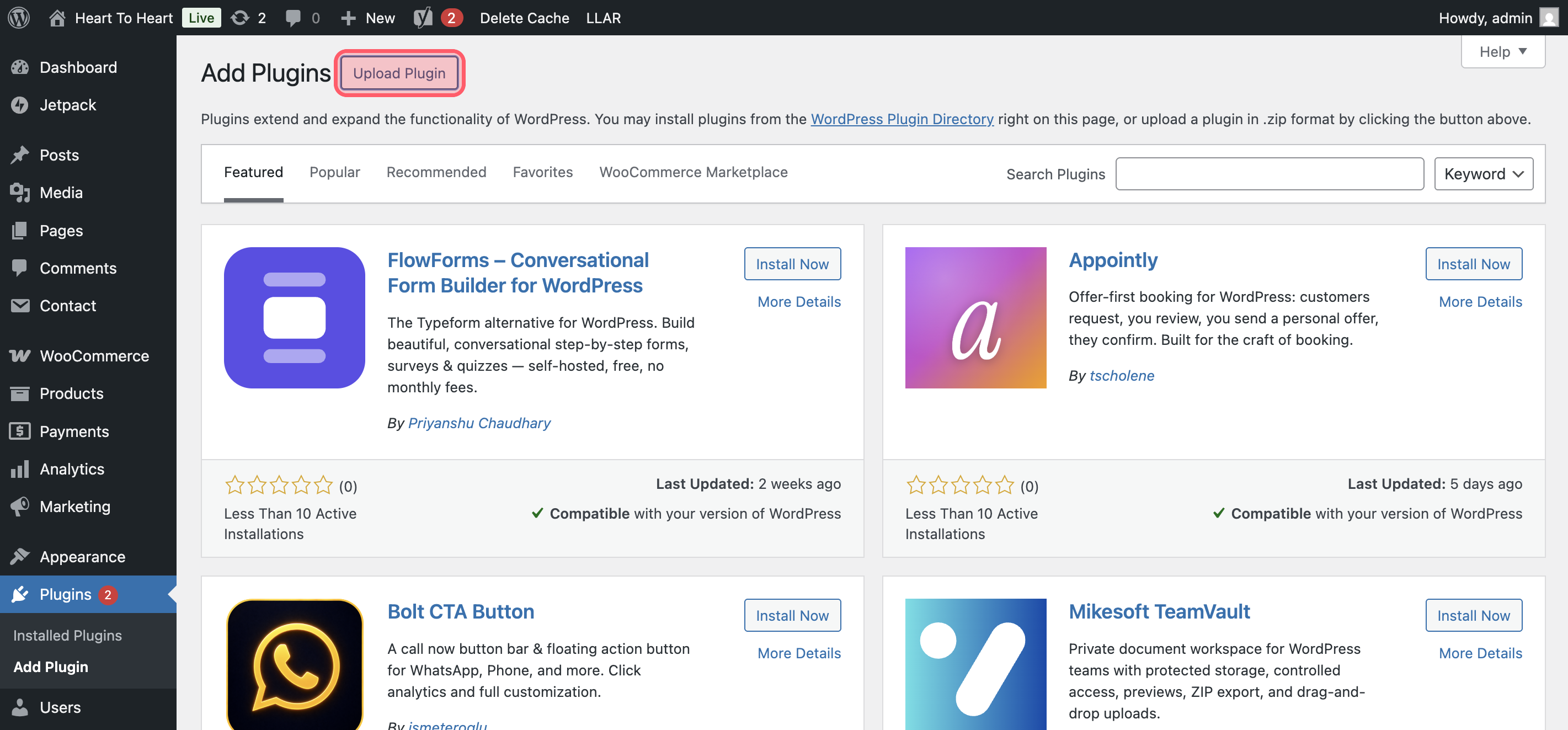The image size is (1568, 730).
Task: Click the Products archive box icon
Action: 19,393
